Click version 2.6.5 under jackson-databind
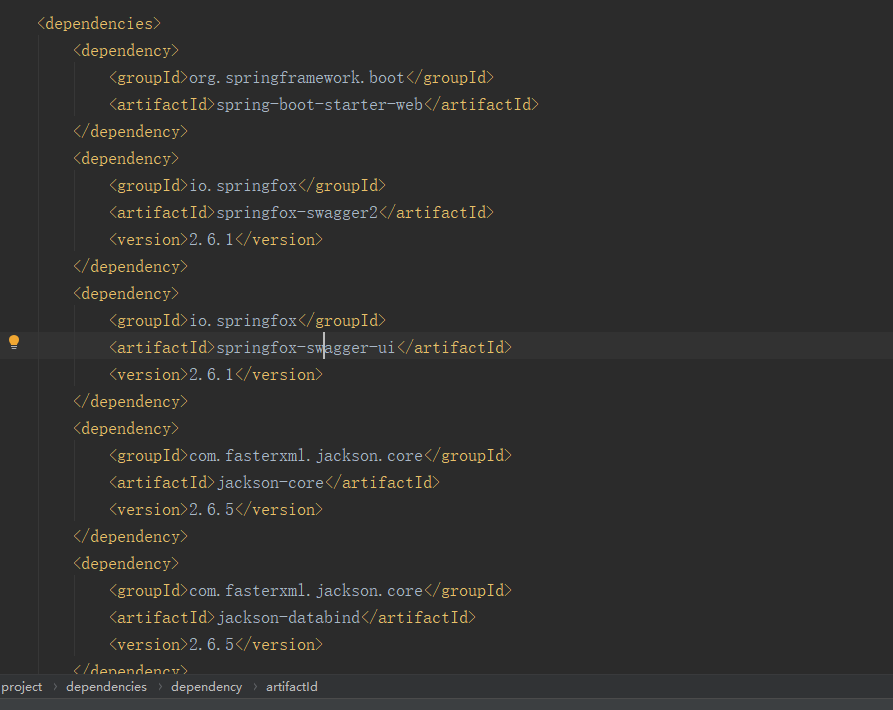 pyautogui.click(x=211, y=645)
